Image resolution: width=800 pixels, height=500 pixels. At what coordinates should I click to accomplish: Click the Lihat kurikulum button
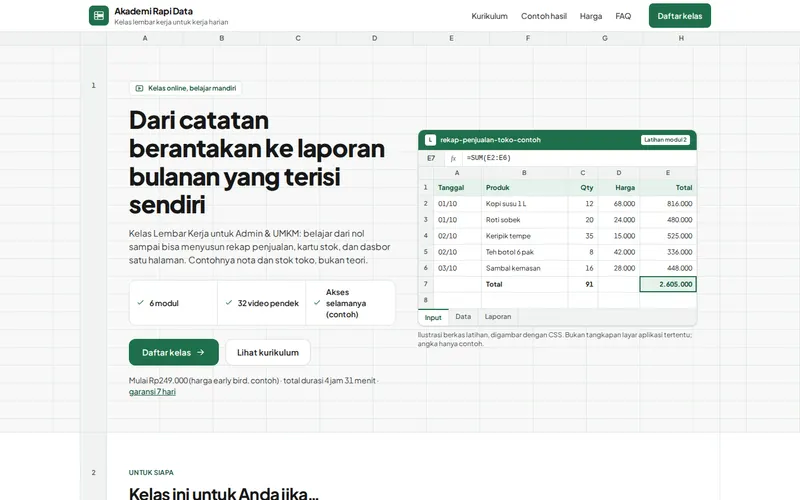pos(268,352)
